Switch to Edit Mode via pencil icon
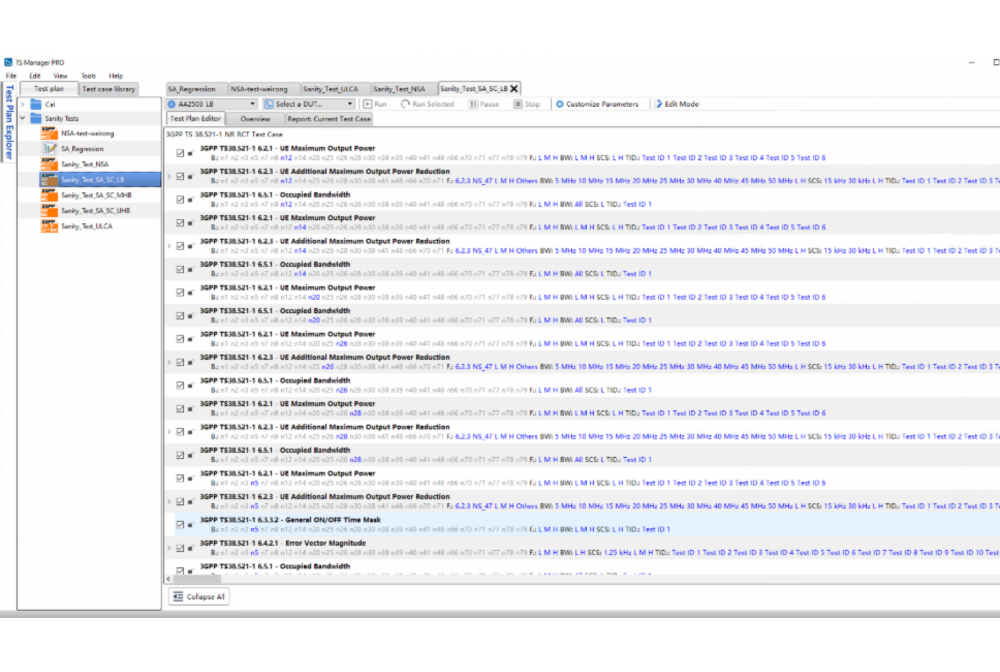This screenshot has height=672, width=1000. click(659, 104)
